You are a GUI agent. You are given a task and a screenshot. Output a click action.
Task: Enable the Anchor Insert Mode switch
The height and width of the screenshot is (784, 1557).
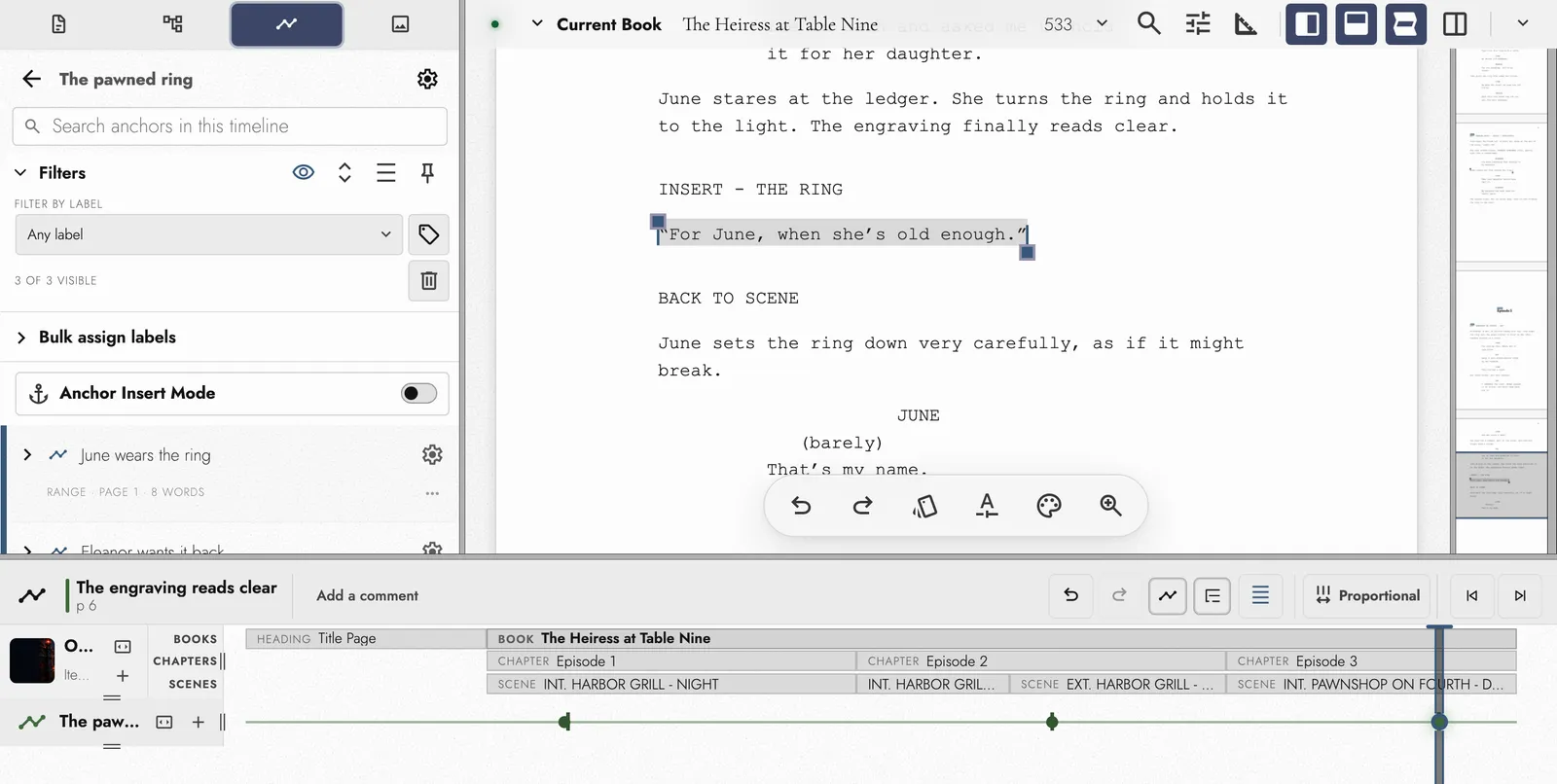click(x=419, y=393)
